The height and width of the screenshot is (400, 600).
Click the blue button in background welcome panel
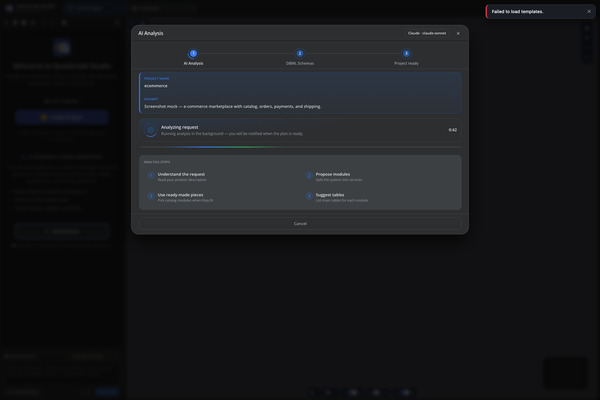pyautogui.click(x=62, y=117)
